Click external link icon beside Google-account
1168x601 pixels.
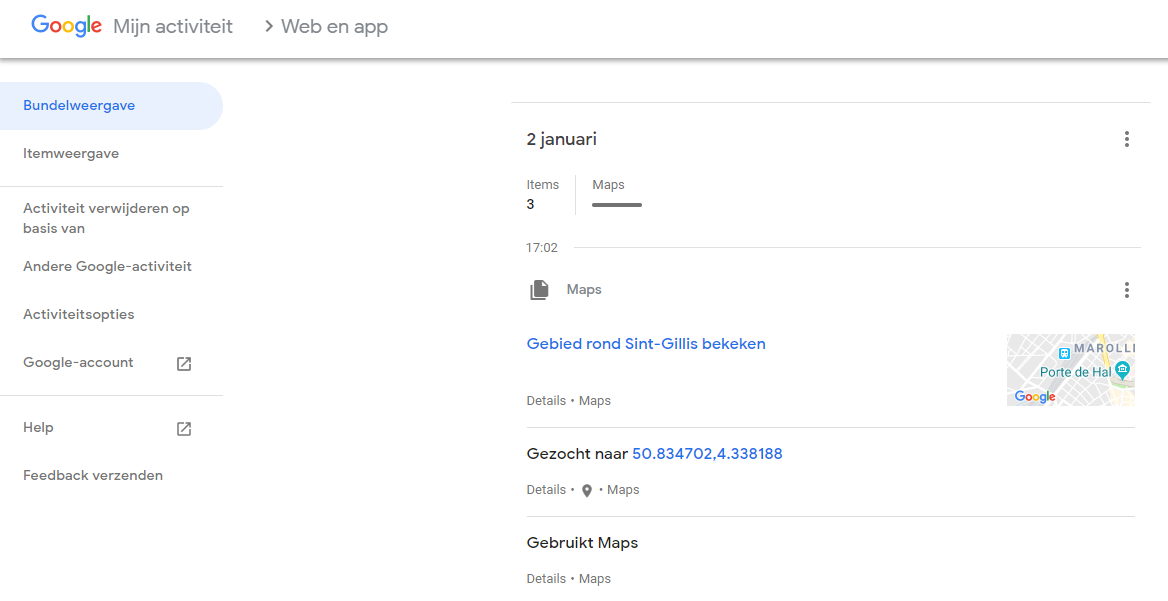[x=184, y=364]
